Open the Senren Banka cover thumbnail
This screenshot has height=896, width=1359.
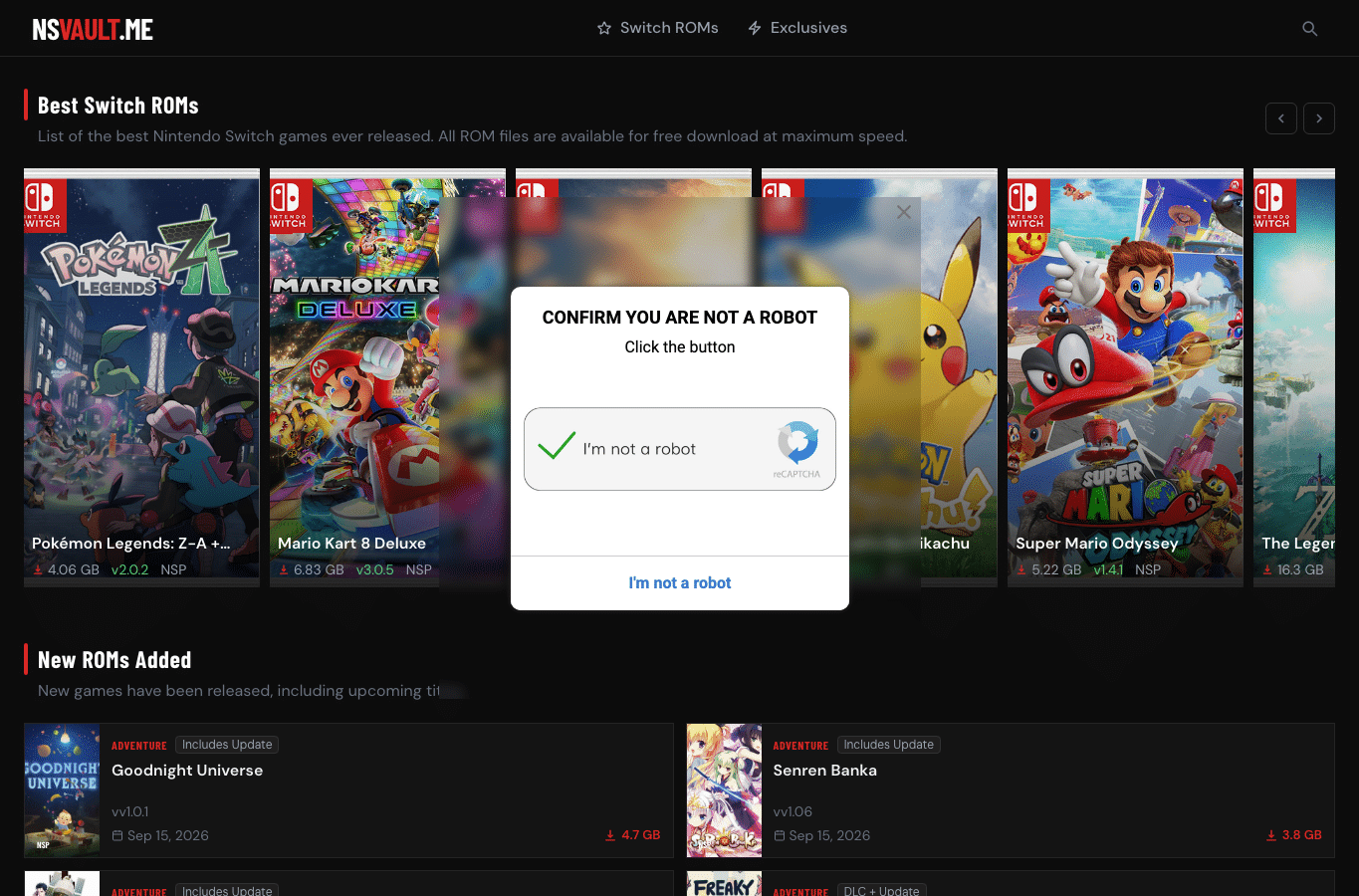click(x=724, y=790)
